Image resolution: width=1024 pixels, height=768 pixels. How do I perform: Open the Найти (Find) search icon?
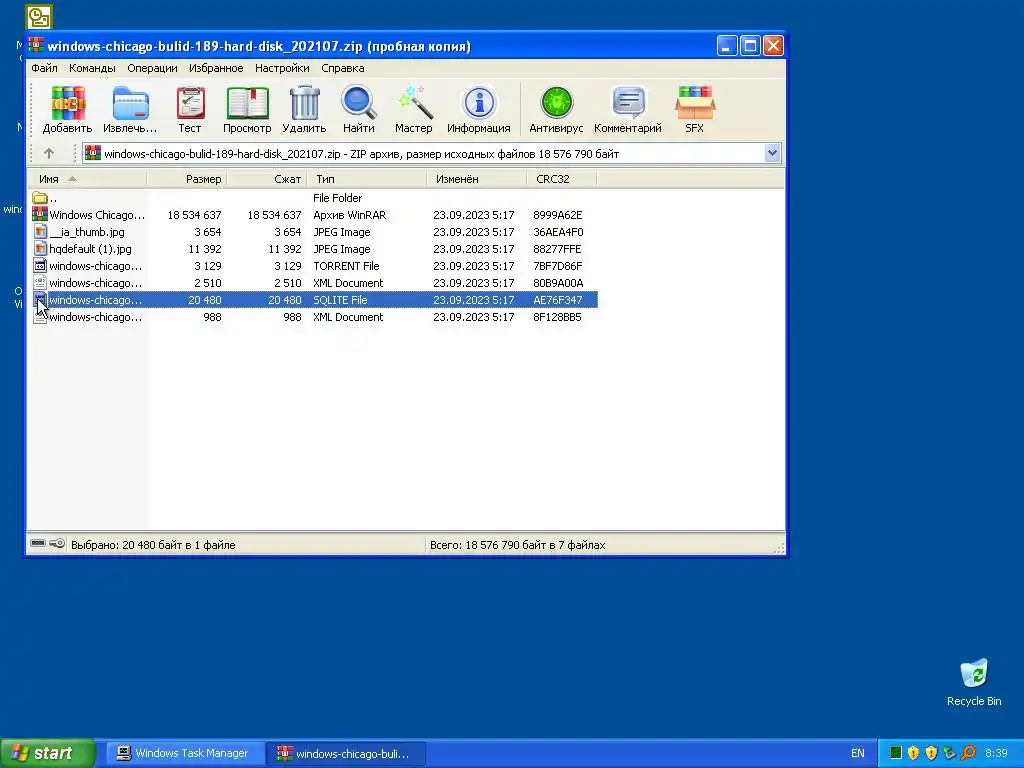[x=359, y=103]
